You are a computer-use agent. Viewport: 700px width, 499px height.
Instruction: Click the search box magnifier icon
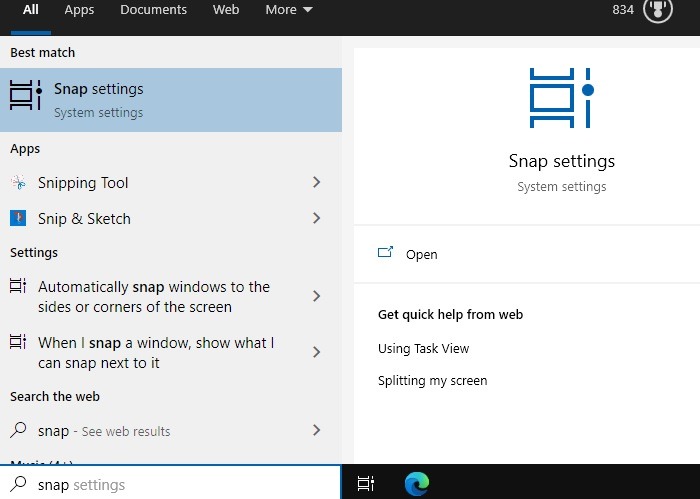18,484
